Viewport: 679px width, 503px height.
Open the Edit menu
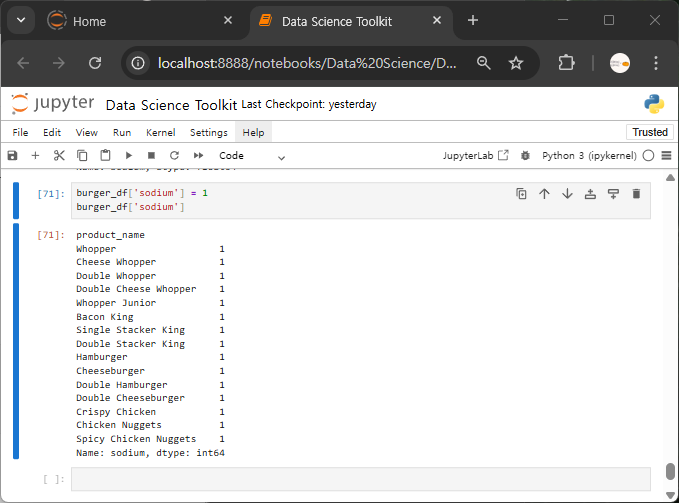52,132
